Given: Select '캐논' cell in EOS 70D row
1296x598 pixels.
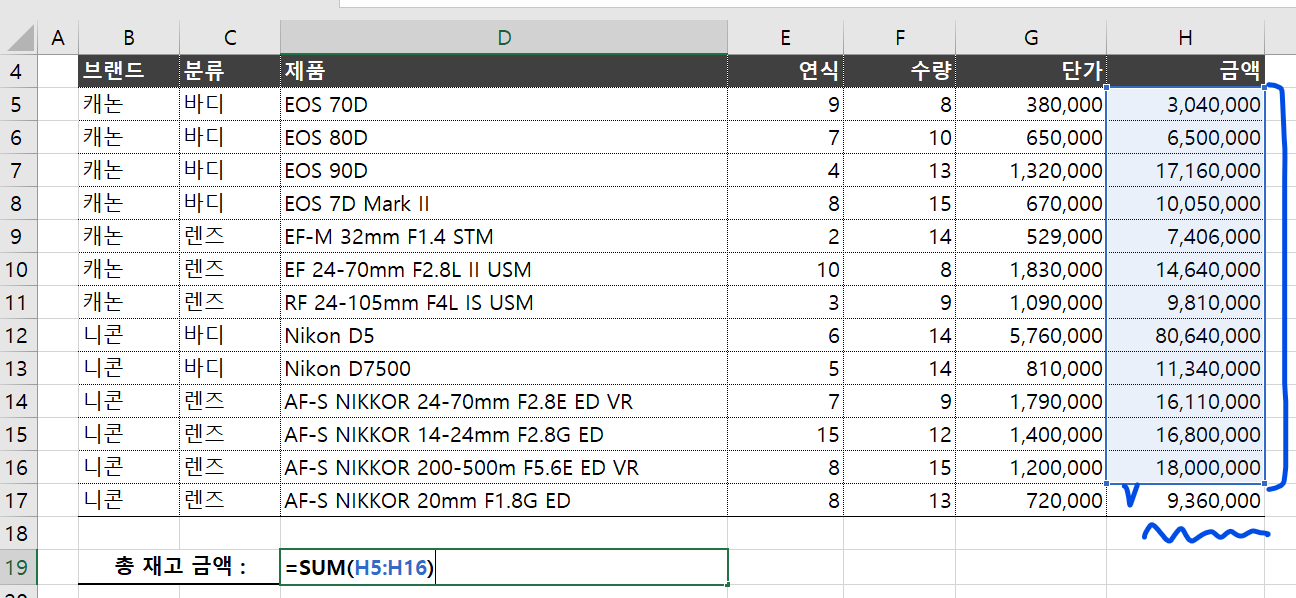Looking at the screenshot, I should tap(129, 104).
